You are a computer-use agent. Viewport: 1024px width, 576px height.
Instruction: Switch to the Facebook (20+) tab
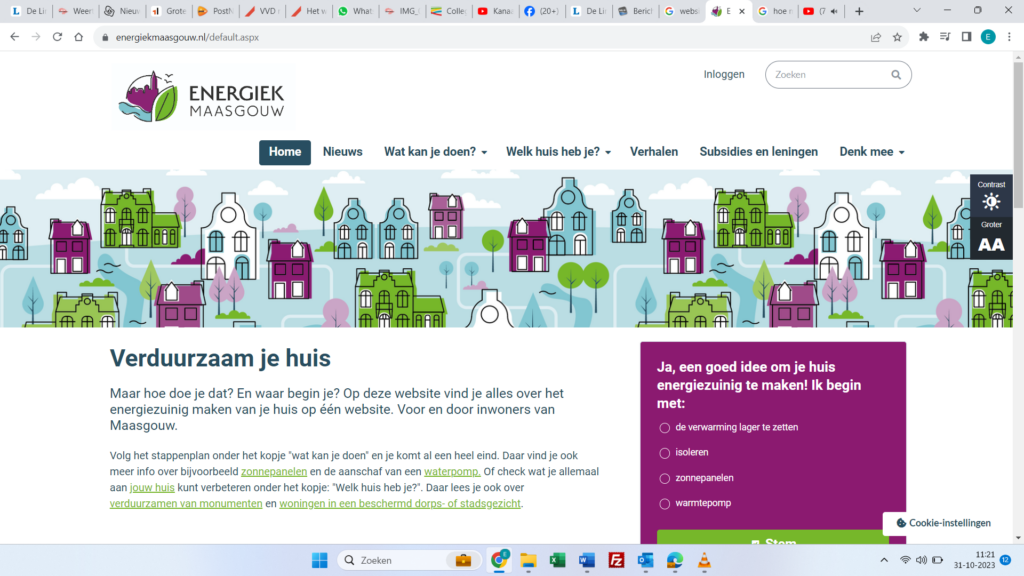point(542,11)
